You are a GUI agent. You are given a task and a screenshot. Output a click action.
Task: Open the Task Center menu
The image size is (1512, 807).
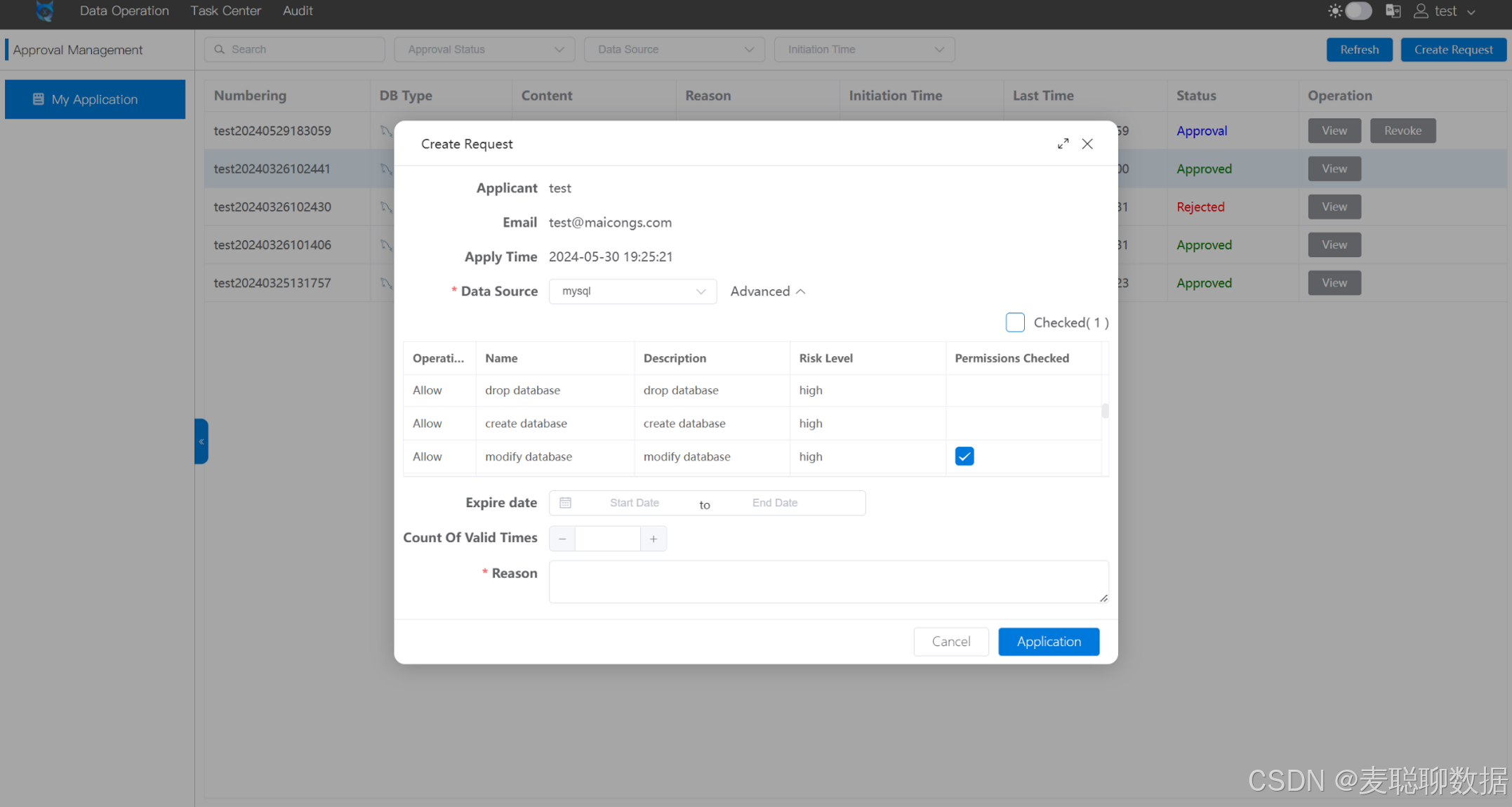tap(225, 11)
